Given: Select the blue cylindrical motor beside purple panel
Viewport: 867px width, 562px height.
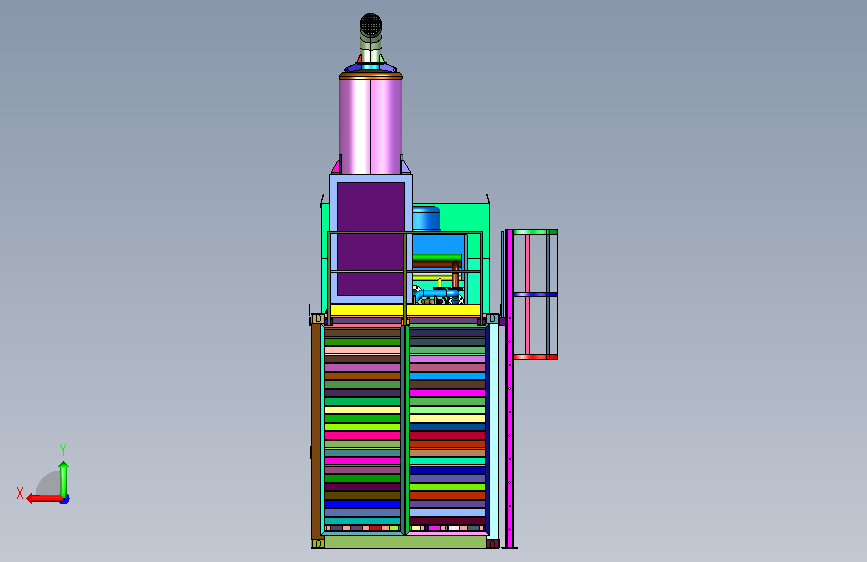Looking at the screenshot, I should click(426, 218).
